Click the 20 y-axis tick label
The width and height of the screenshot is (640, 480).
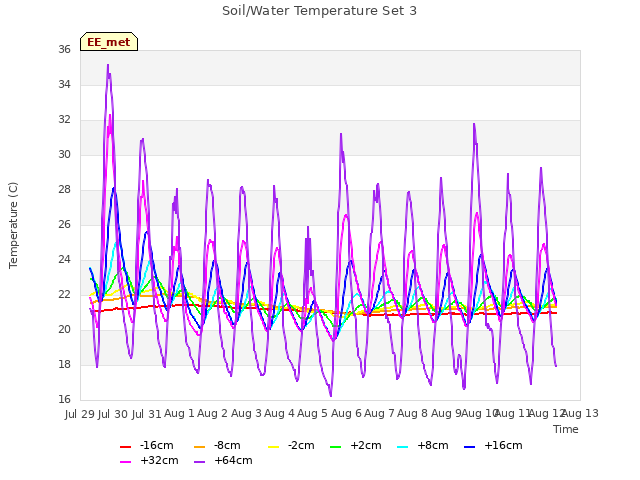click(64, 329)
